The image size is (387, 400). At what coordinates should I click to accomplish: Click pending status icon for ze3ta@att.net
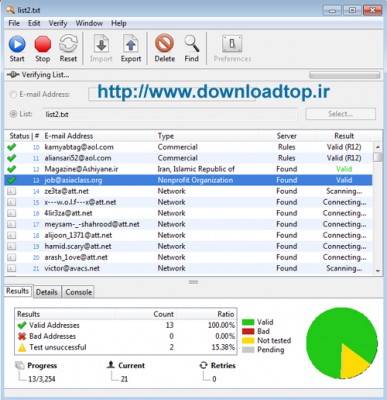coord(11,191)
